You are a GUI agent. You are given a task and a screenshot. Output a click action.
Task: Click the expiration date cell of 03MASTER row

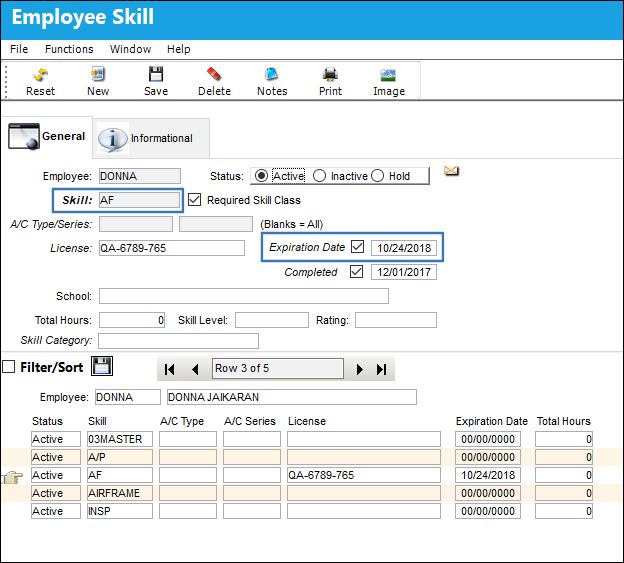pyautogui.click(x=488, y=439)
